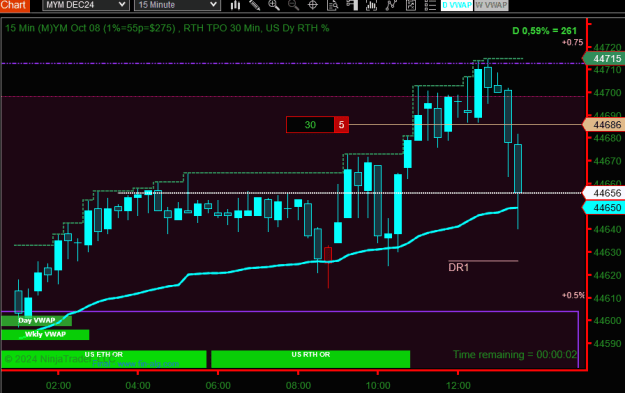Open the 15 Minute interval dropdown

(x=177, y=5)
